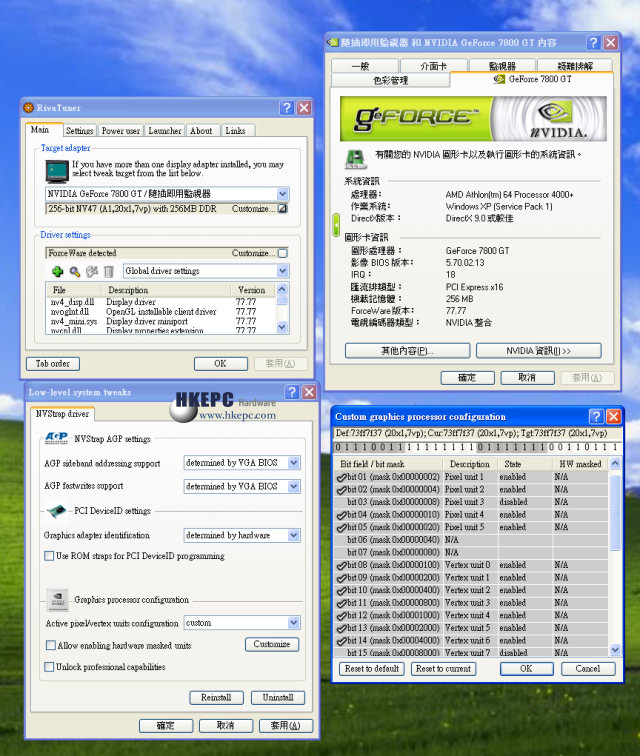Click Reset to current button
Screen dimensions: 640x756
tap(443, 669)
